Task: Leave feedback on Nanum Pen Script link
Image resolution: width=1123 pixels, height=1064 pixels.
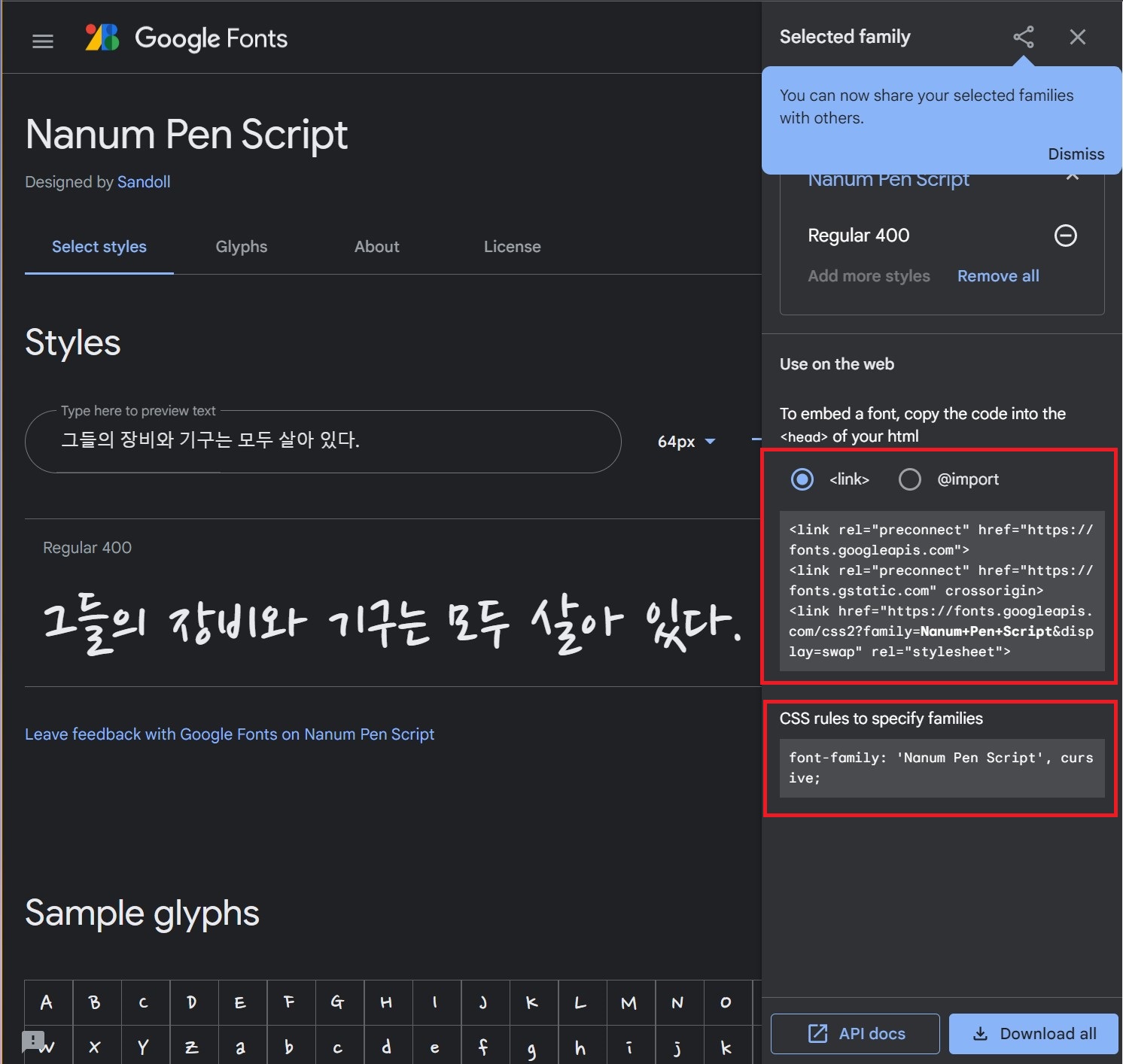Action: [x=230, y=734]
